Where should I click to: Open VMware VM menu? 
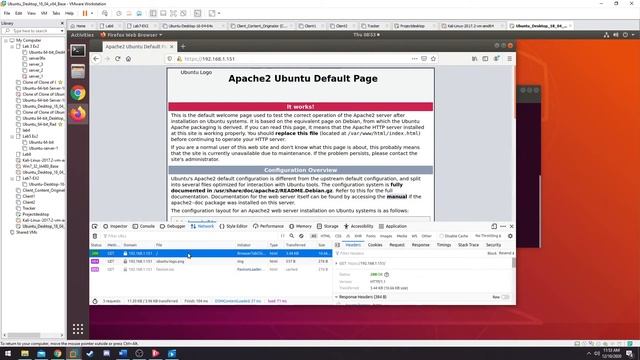[44, 13]
